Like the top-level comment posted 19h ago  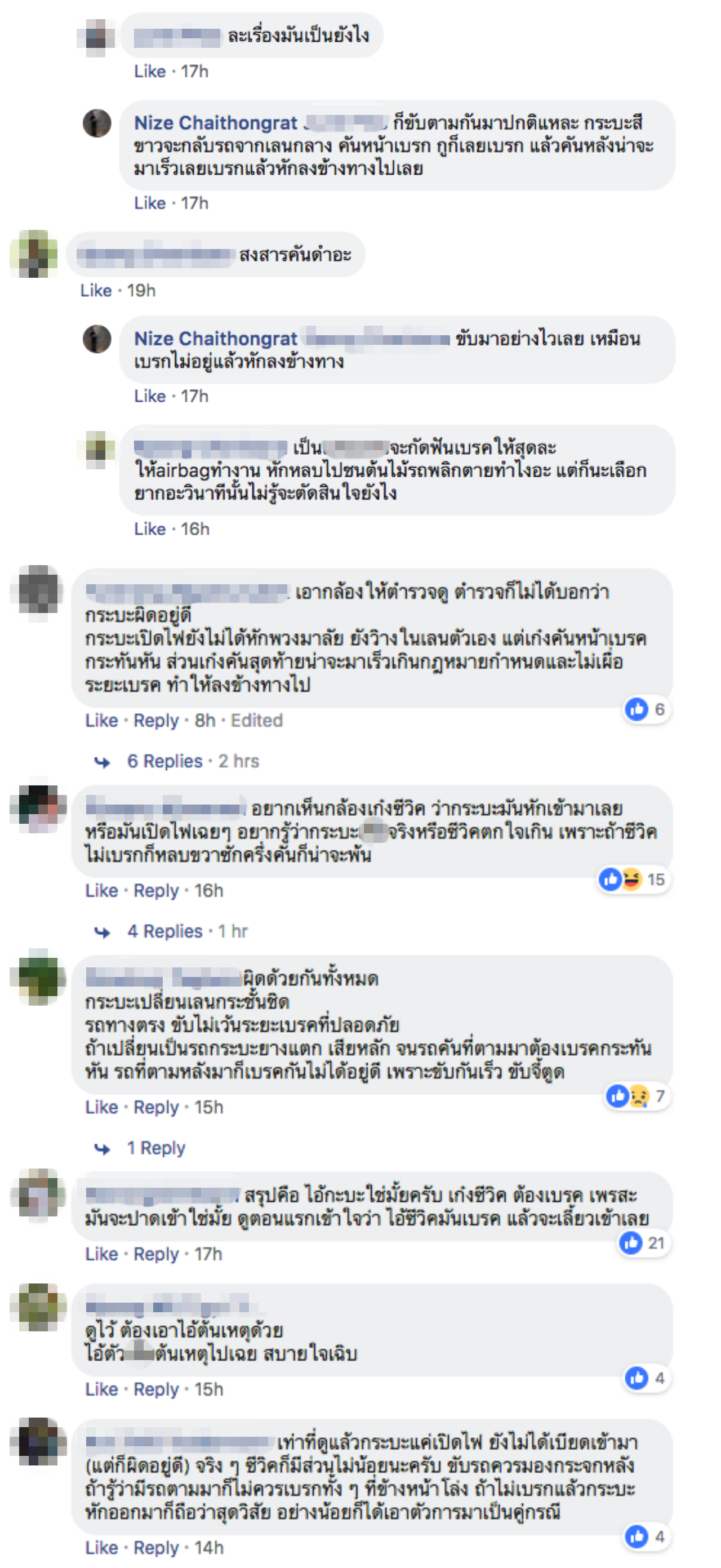point(96,291)
